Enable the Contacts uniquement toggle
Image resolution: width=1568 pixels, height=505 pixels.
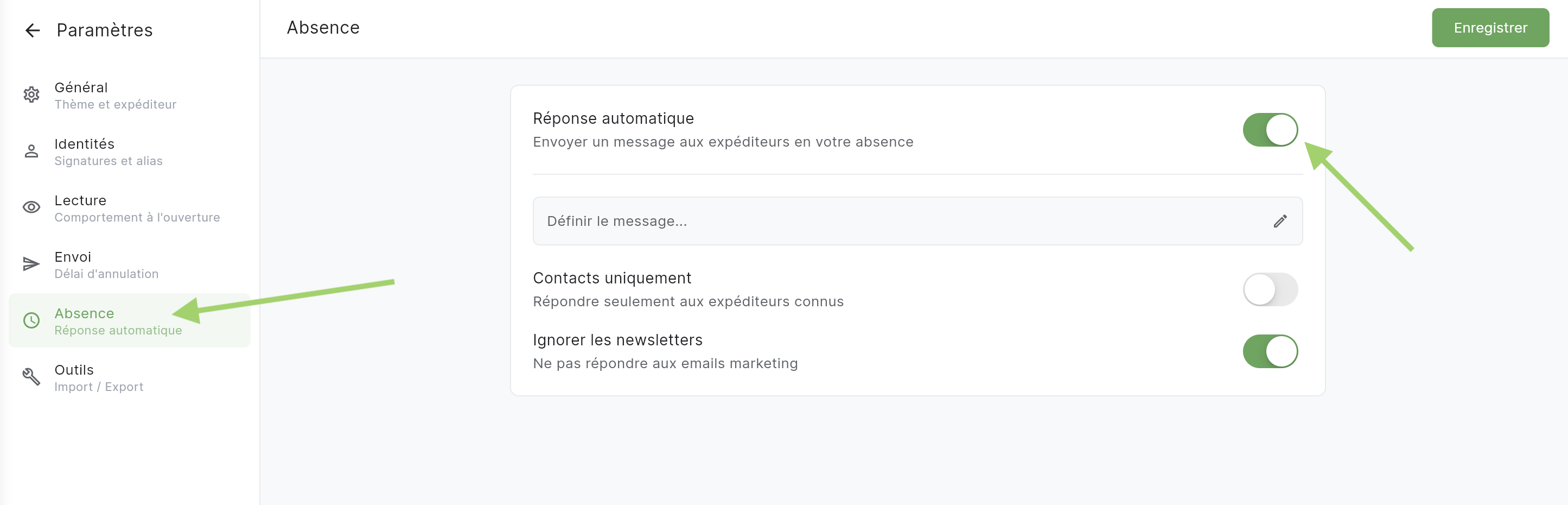click(x=1270, y=289)
